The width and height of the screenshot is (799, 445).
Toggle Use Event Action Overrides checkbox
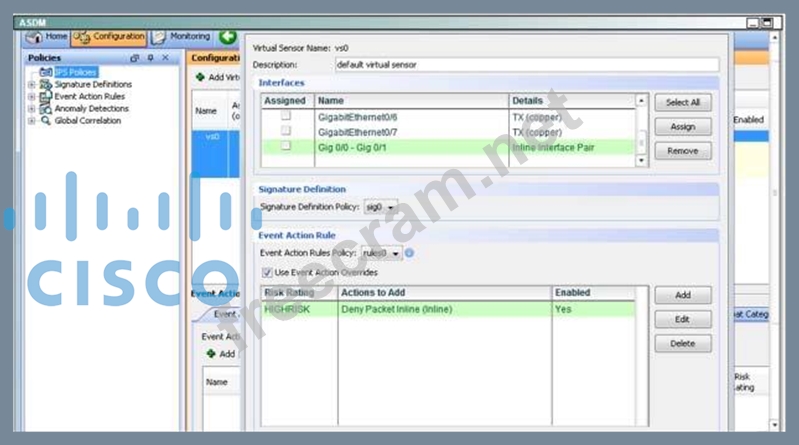pos(266,272)
